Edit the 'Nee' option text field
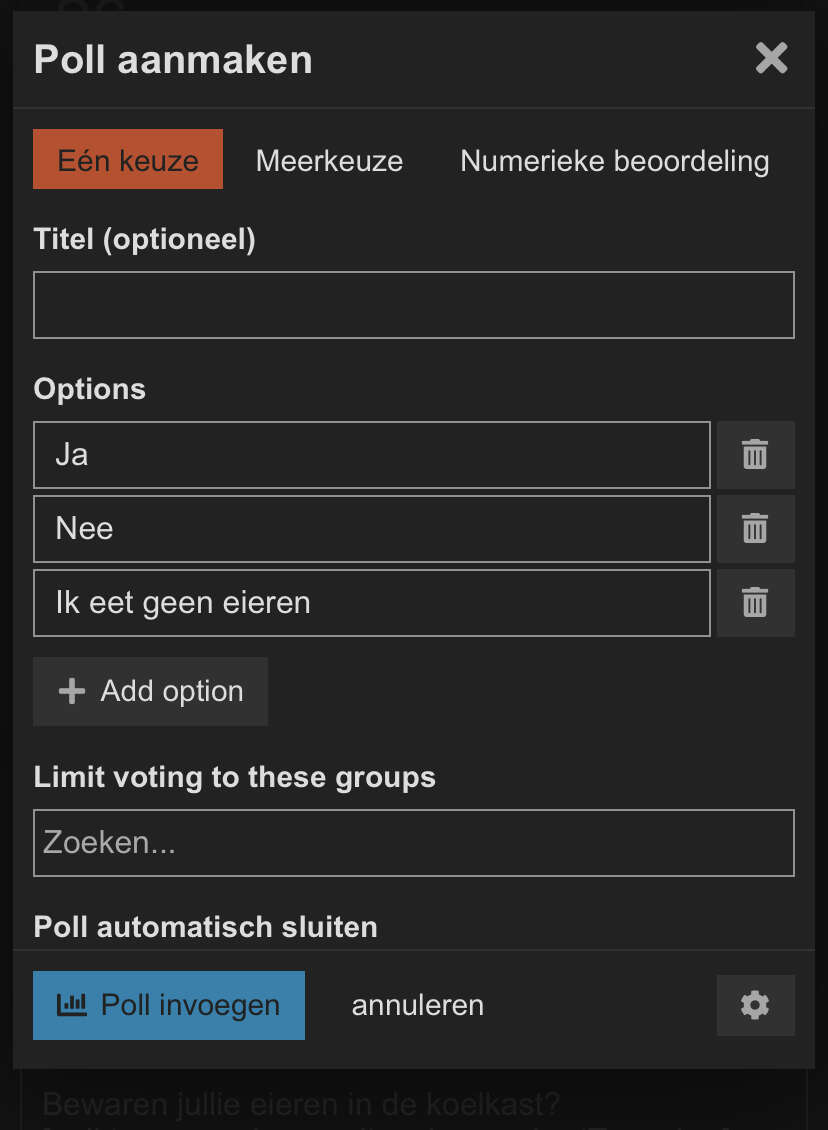Image resolution: width=828 pixels, height=1130 pixels. pos(371,529)
